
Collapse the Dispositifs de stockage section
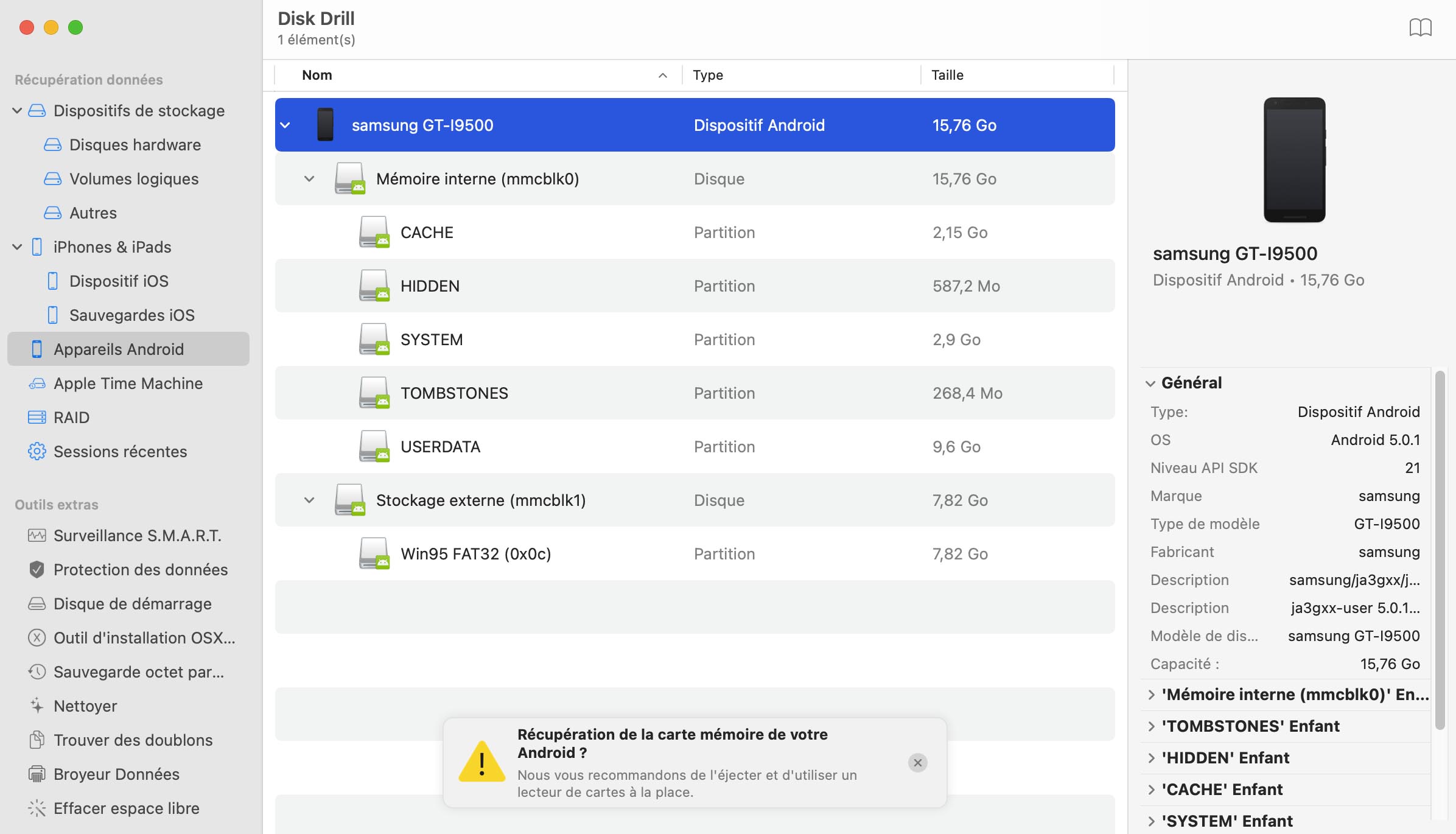click(17, 111)
